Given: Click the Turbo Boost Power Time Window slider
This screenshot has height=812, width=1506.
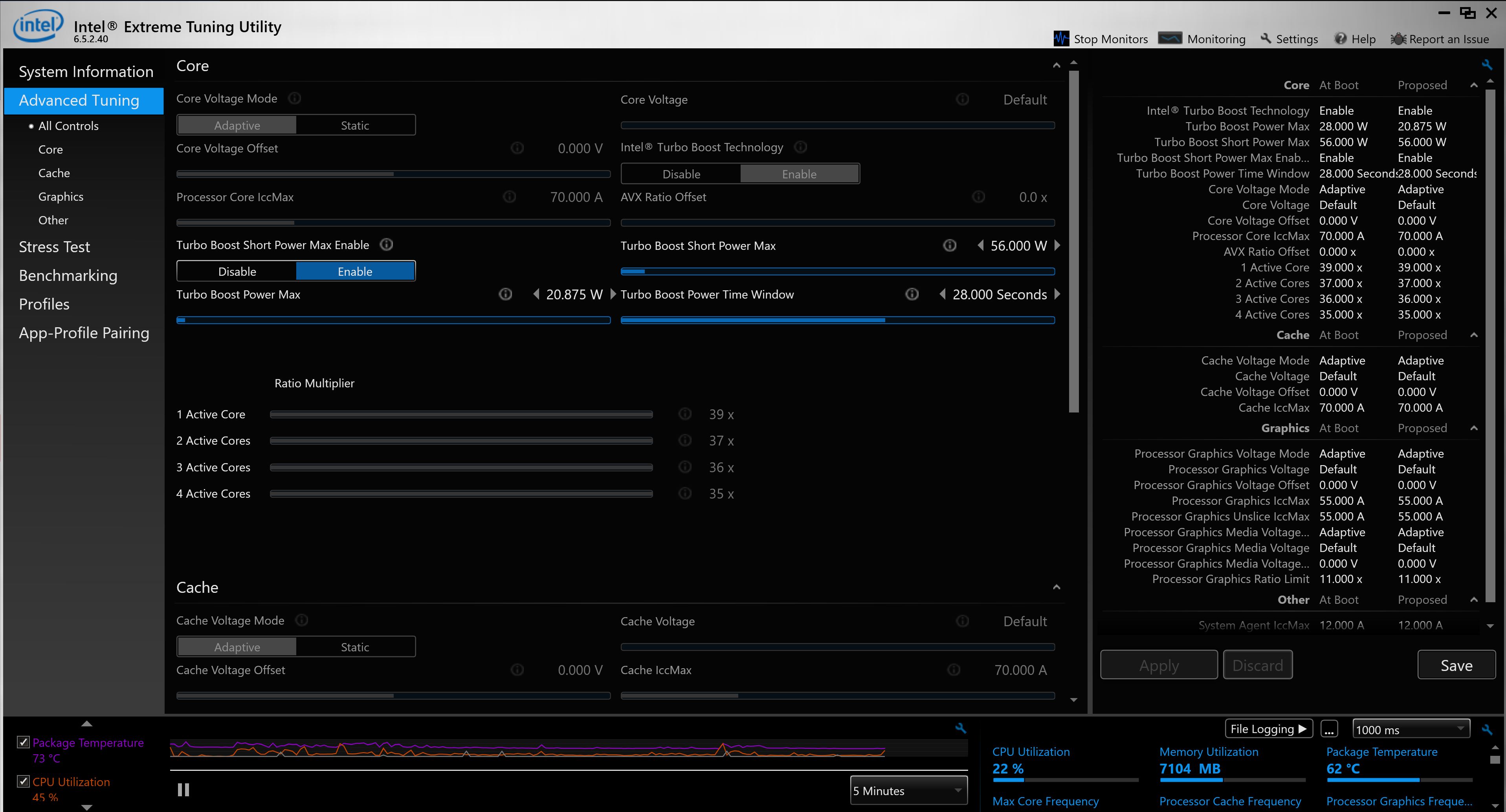Looking at the screenshot, I should pyautogui.click(x=837, y=320).
